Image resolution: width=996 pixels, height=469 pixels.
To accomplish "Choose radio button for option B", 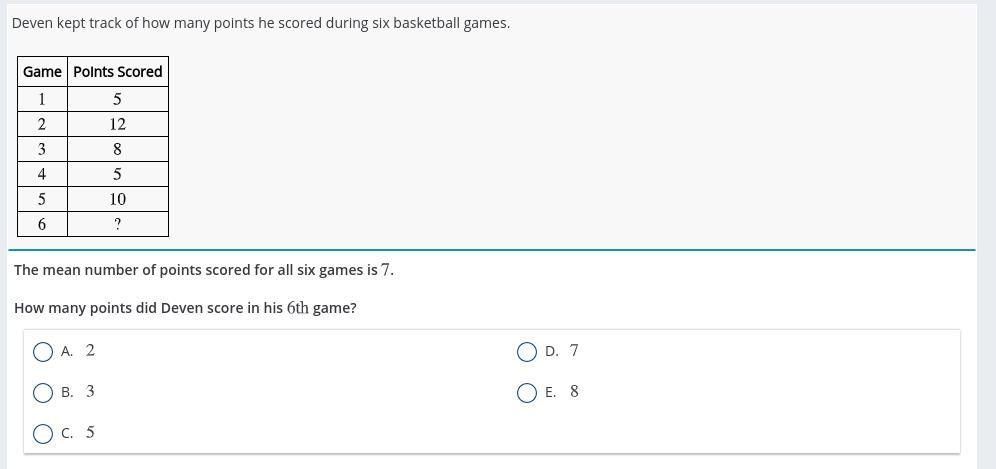I will [43, 393].
